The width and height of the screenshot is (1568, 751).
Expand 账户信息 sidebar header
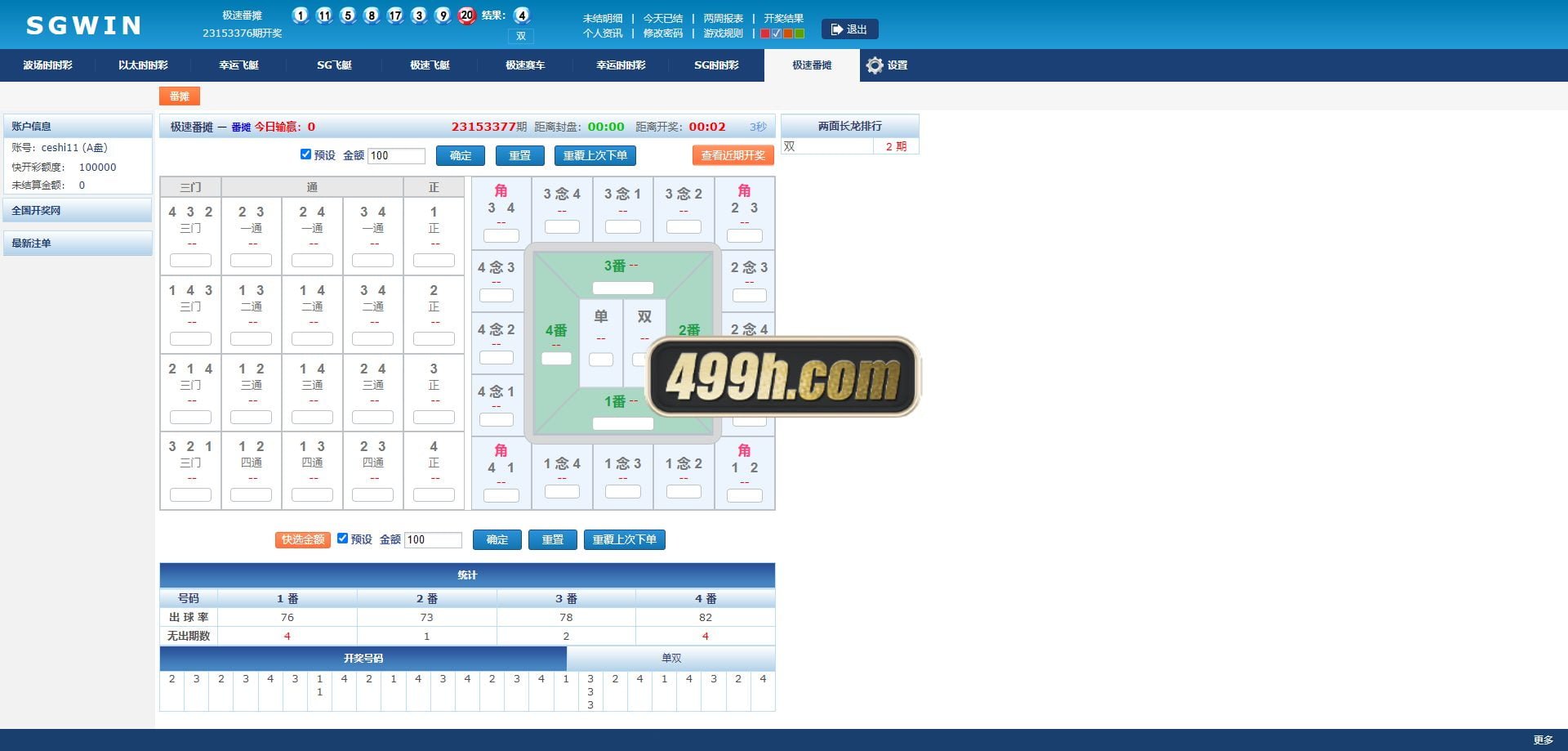click(x=78, y=126)
